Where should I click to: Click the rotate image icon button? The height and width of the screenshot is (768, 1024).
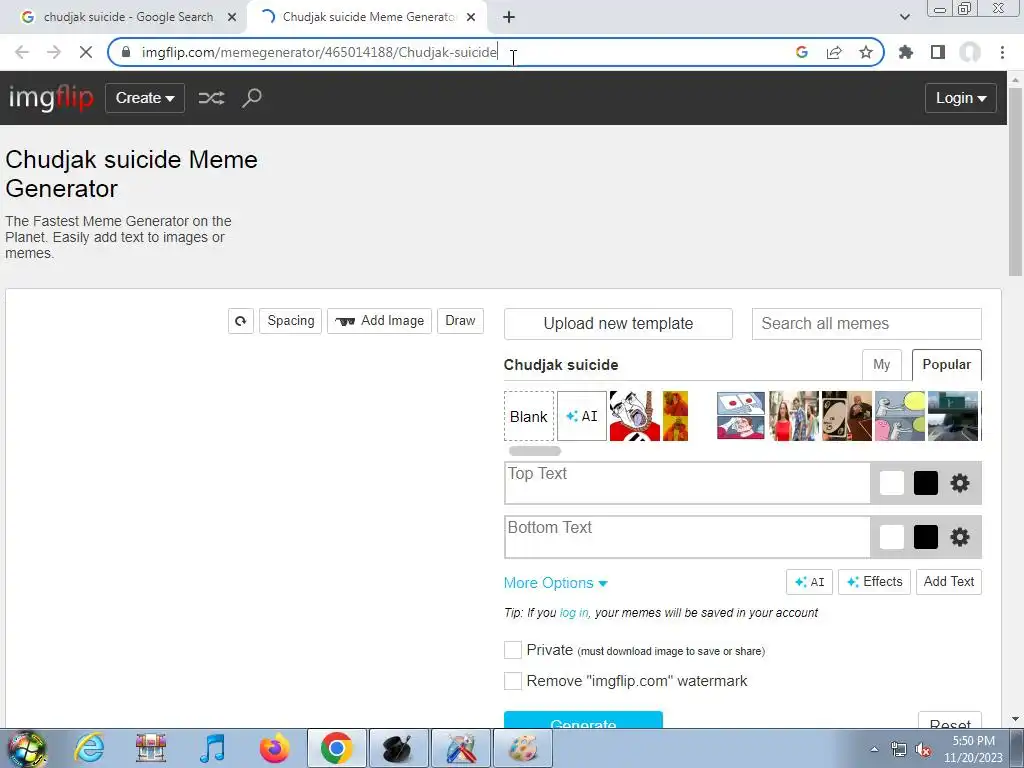(241, 321)
